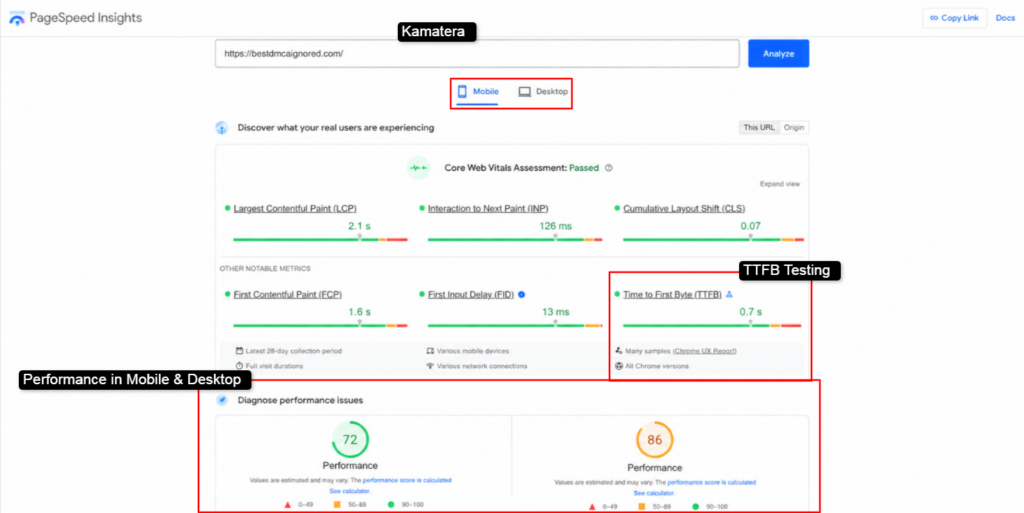Open performance score is calculated link under 86
Image resolution: width=1024 pixels, height=513 pixels.
coord(711,482)
